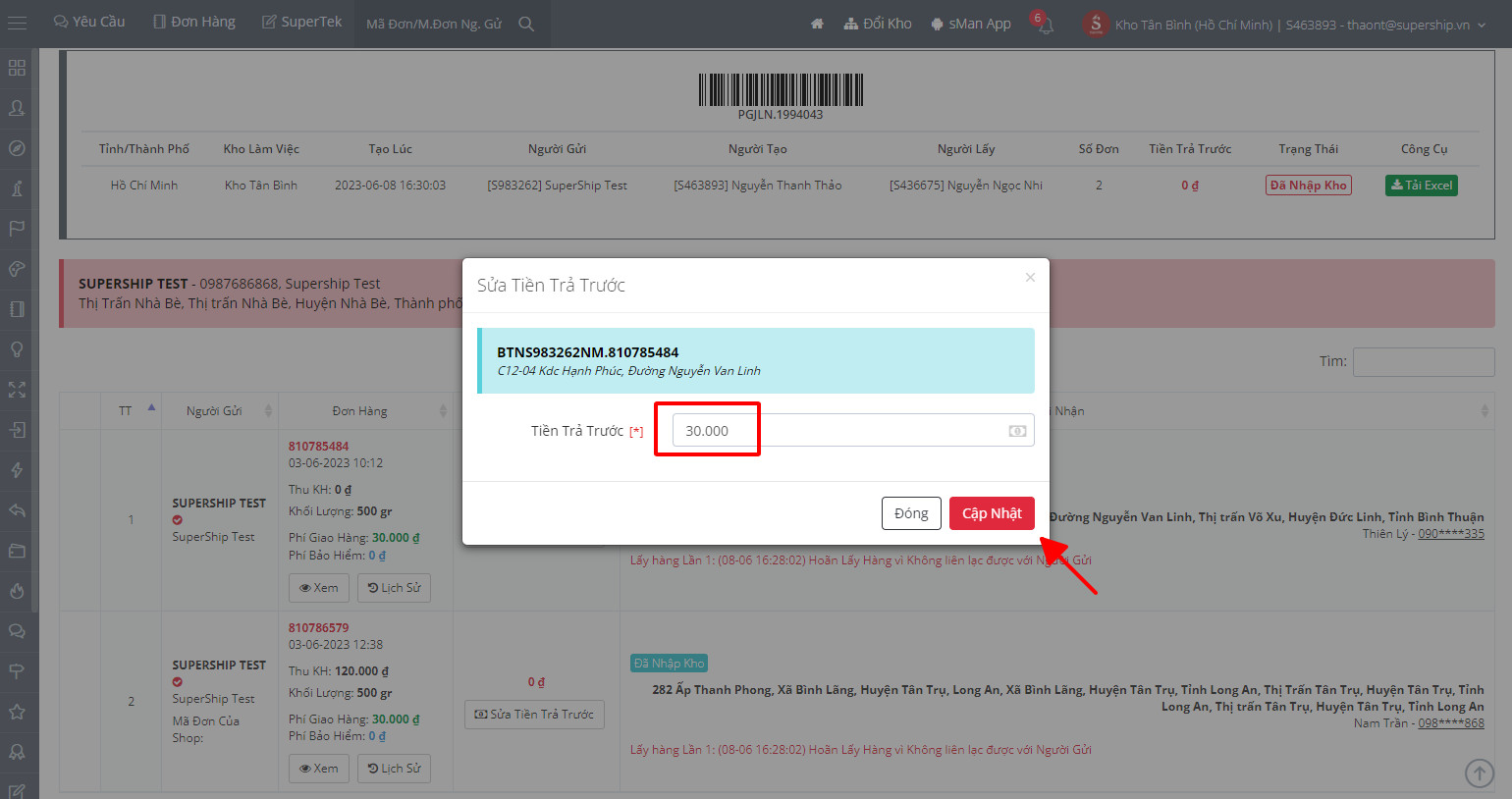Open the award ribbon sidebar icon
The width and height of the screenshot is (1512, 799).
[x=17, y=752]
